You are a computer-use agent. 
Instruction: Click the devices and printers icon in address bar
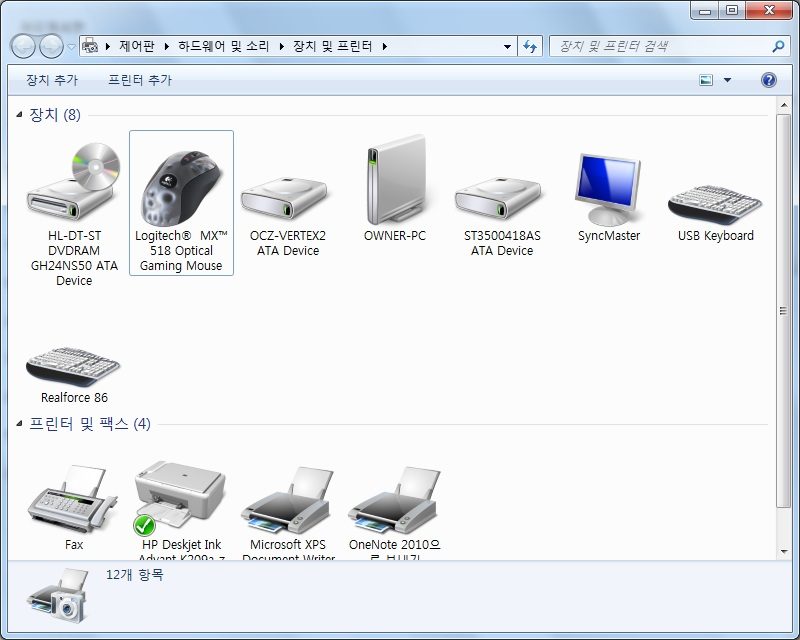tap(90, 46)
